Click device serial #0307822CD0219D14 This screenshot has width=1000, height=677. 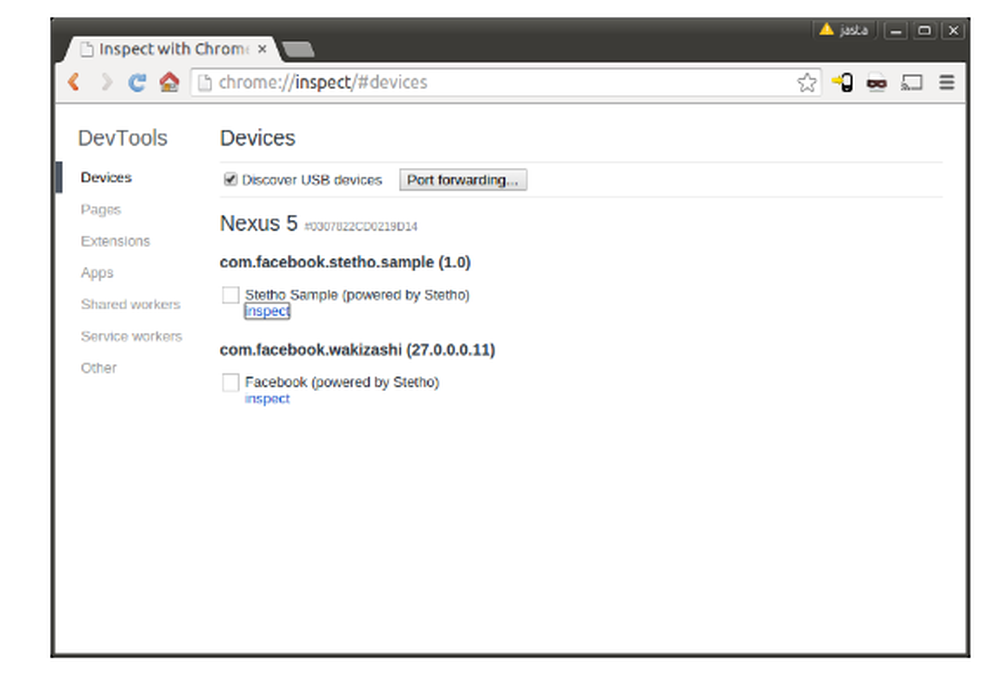click(x=361, y=226)
